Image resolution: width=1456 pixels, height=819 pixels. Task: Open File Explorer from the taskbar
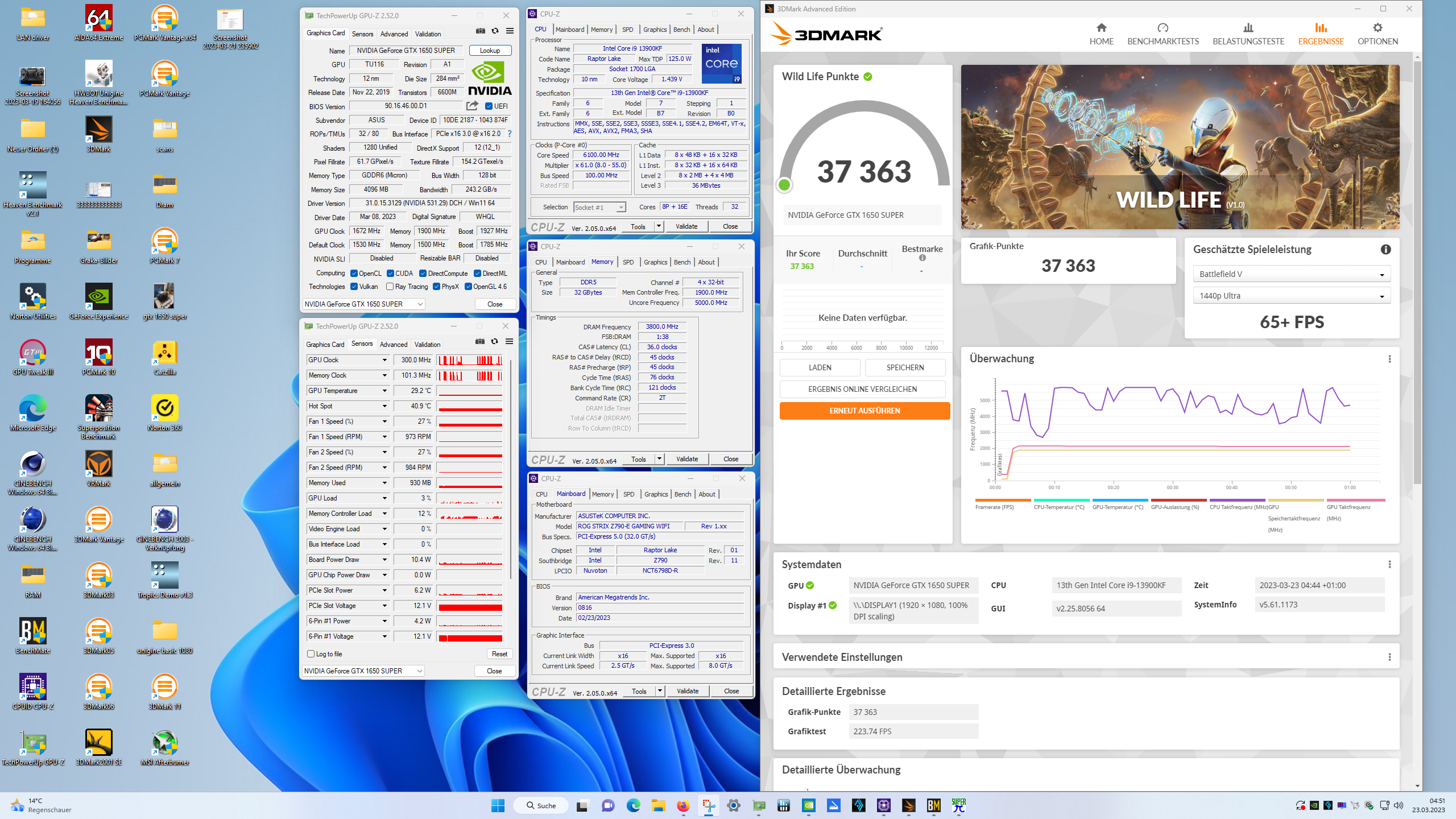[x=658, y=805]
